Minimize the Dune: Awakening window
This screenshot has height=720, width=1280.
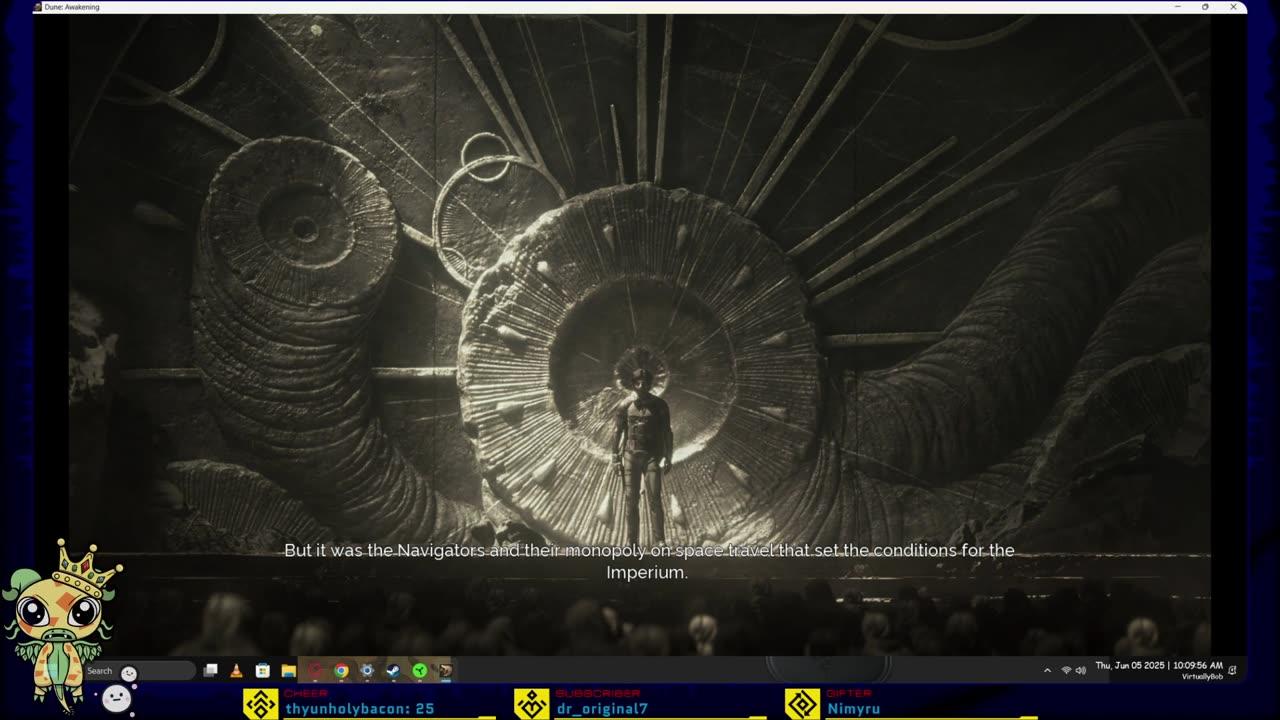pos(1177,7)
